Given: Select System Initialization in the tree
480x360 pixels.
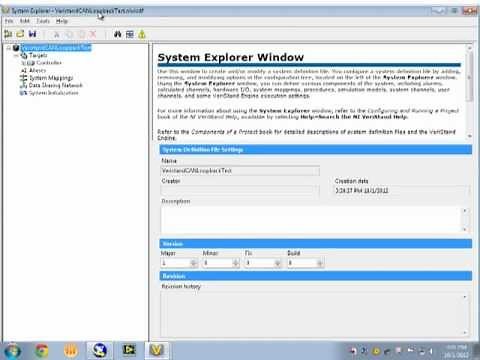Looking at the screenshot, I should pyautogui.click(x=53, y=93).
